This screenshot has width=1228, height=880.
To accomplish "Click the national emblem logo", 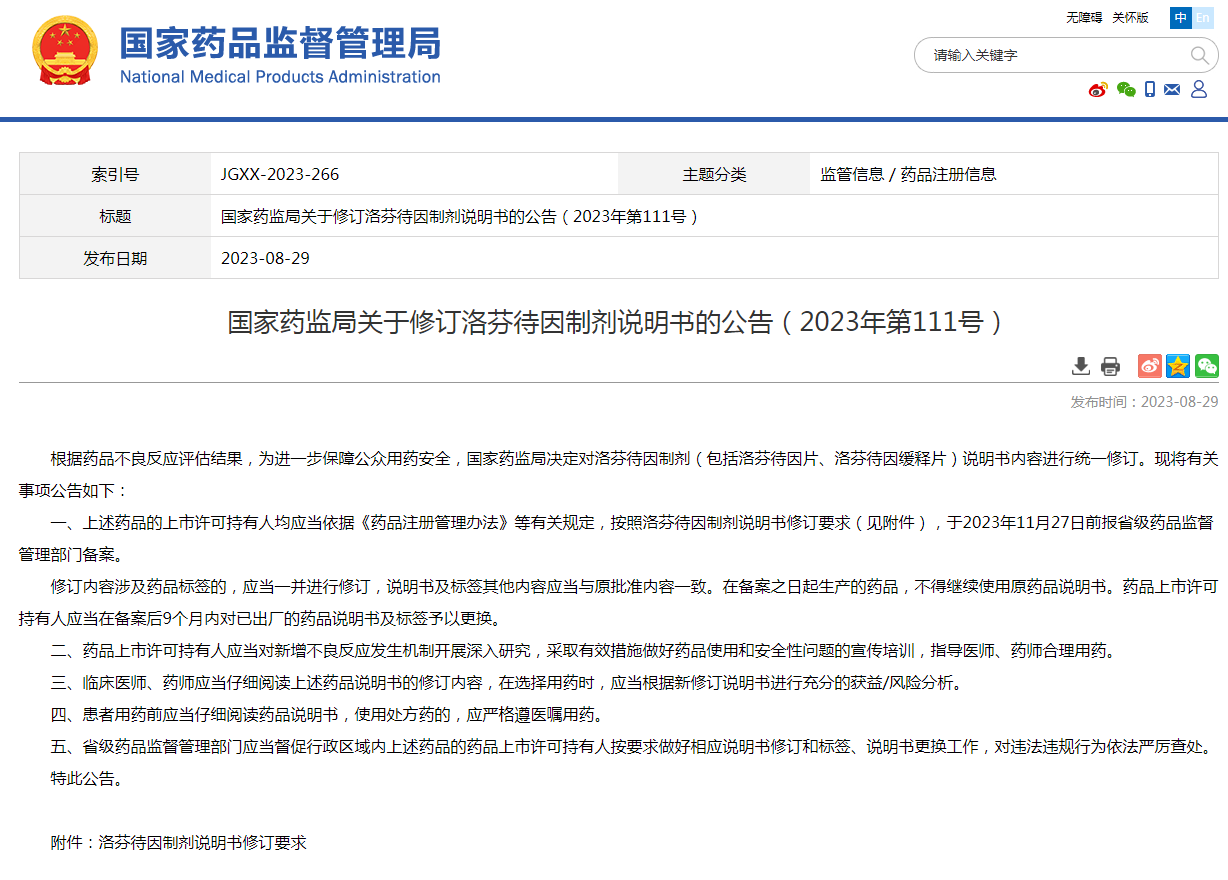I will [65, 51].
